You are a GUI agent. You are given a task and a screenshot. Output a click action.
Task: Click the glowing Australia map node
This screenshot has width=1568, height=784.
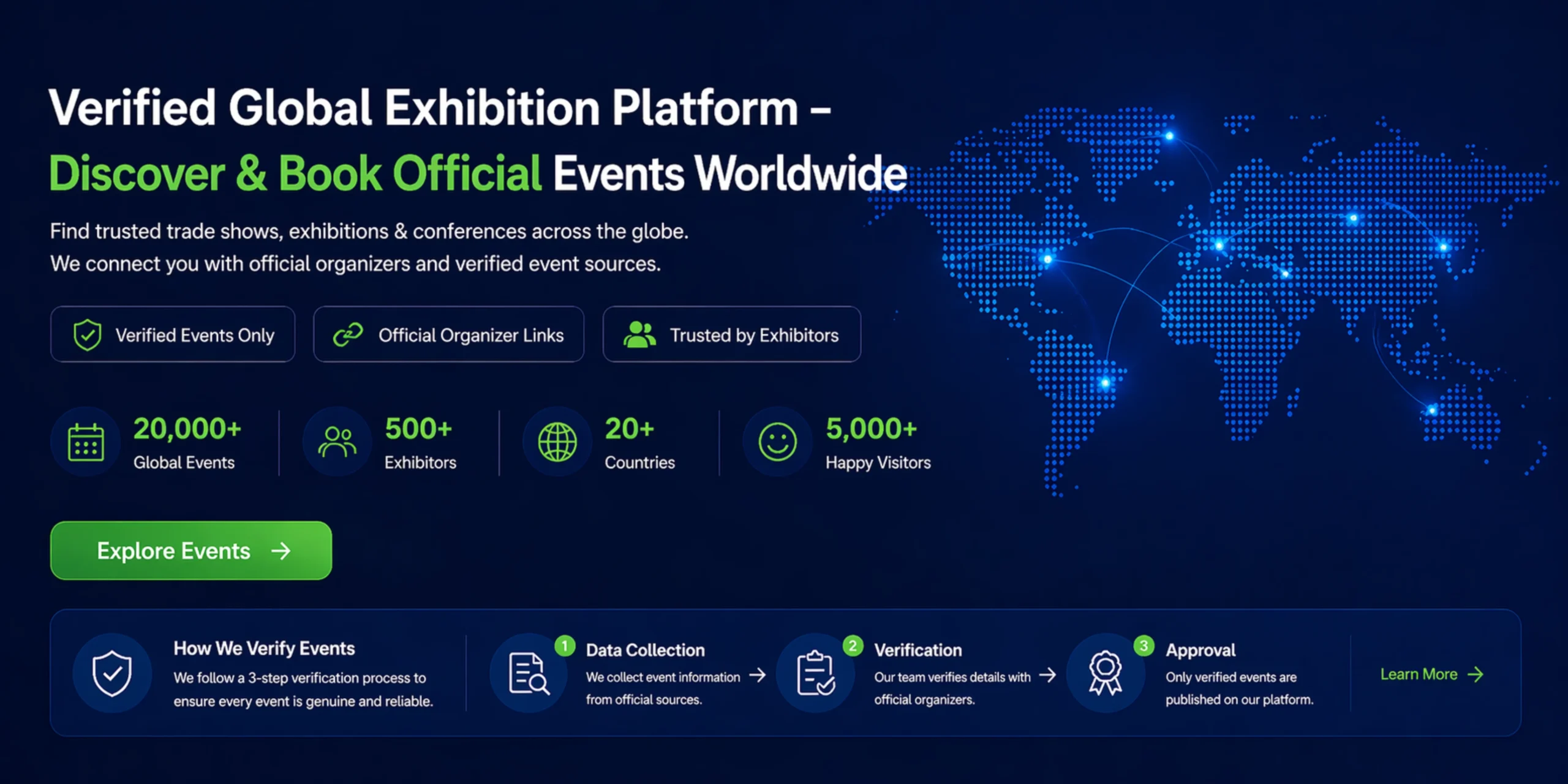pos(1432,410)
